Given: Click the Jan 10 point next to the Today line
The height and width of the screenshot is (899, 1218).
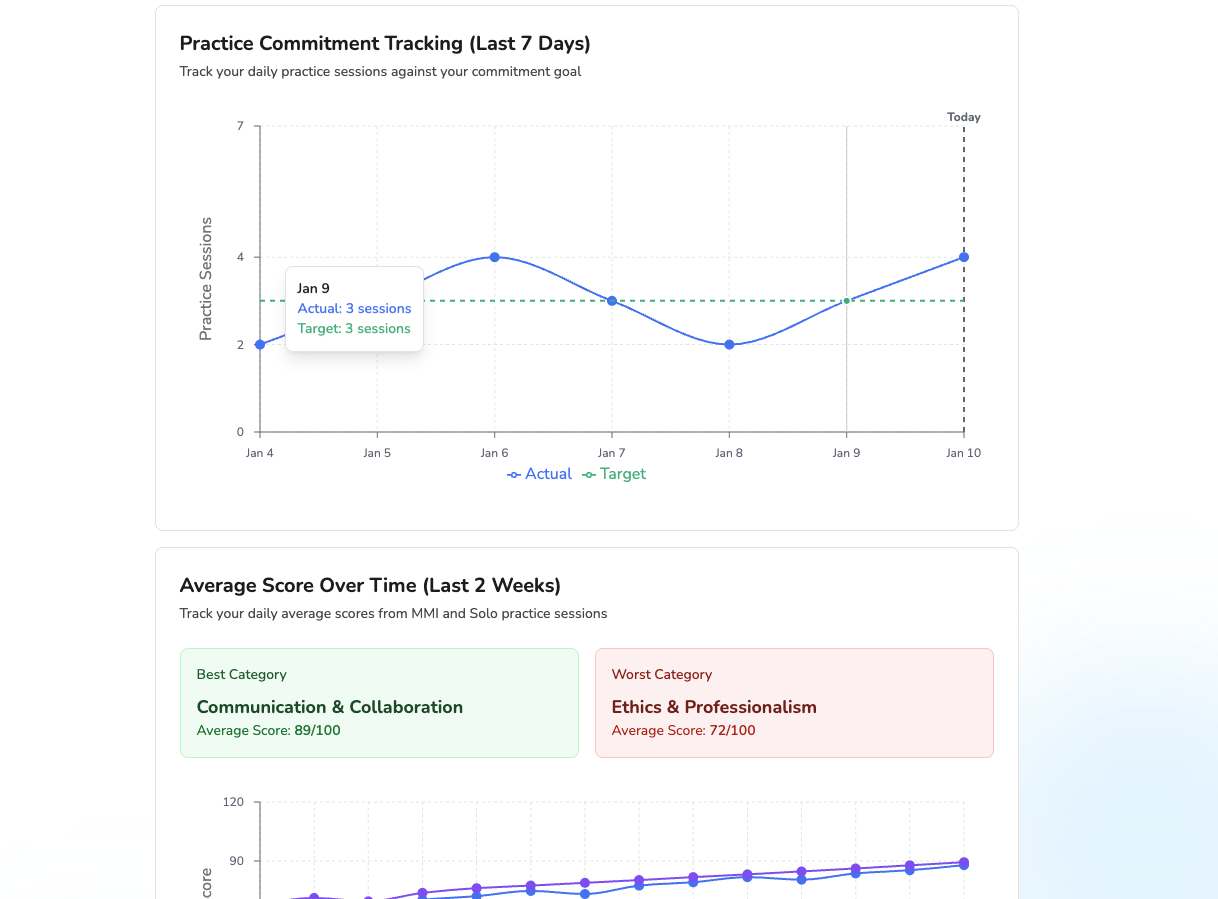Looking at the screenshot, I should click(x=963, y=257).
